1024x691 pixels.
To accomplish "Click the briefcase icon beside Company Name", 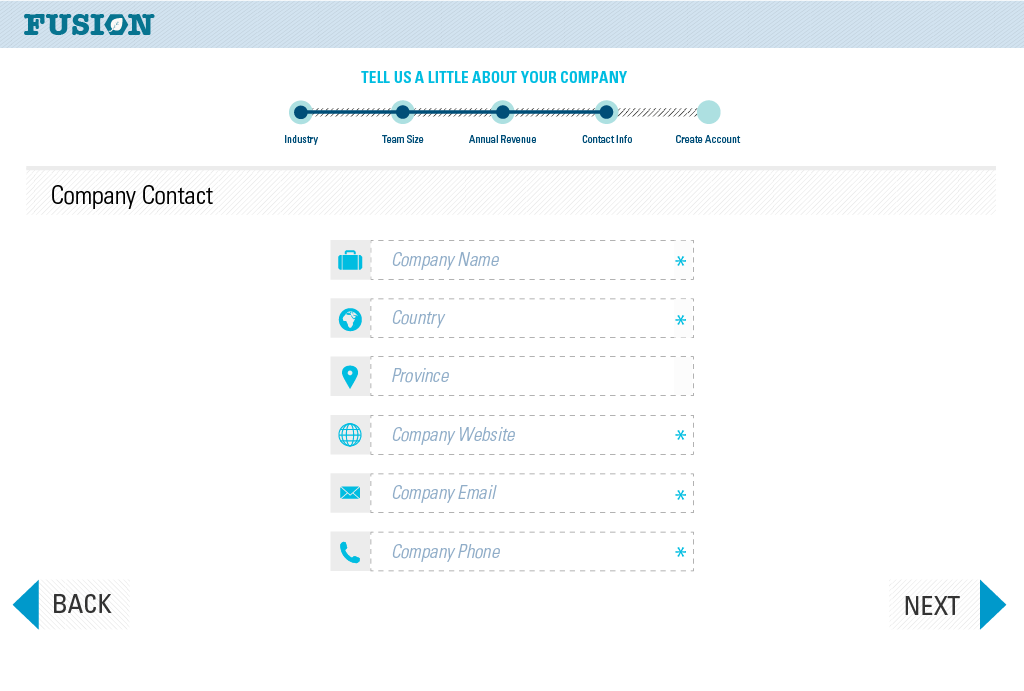I will point(350,259).
